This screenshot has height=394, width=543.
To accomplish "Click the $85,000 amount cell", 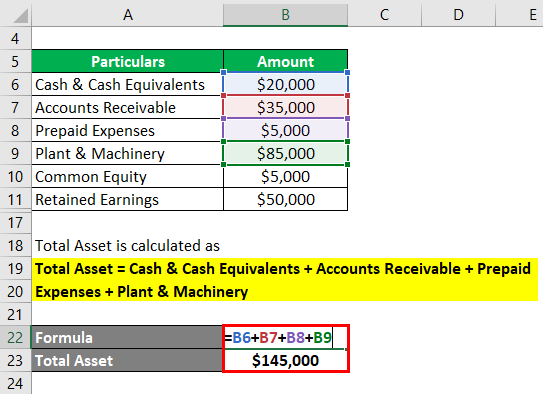I will tap(285, 153).
